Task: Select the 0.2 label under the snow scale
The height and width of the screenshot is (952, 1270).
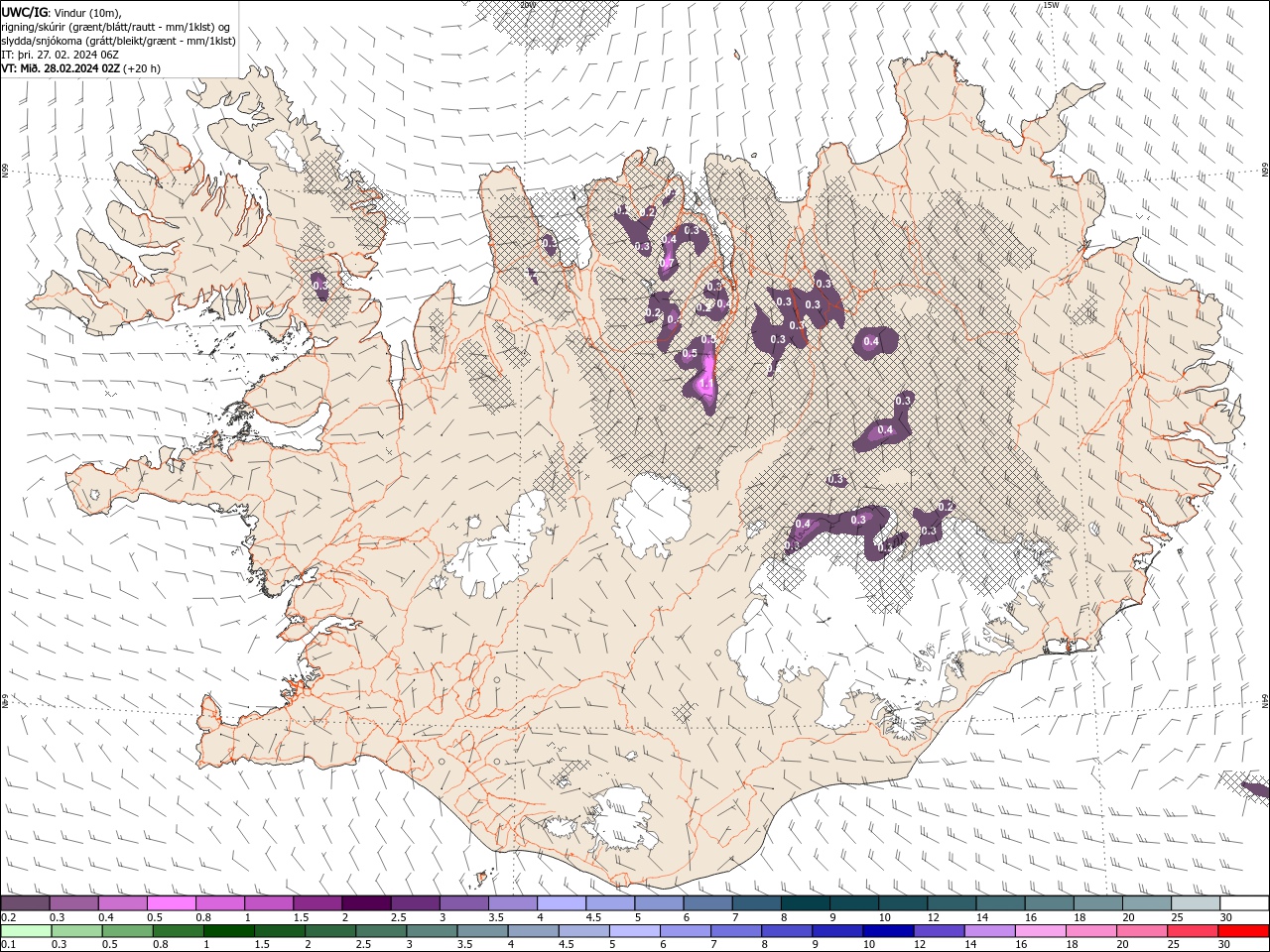Action: [x=8, y=917]
